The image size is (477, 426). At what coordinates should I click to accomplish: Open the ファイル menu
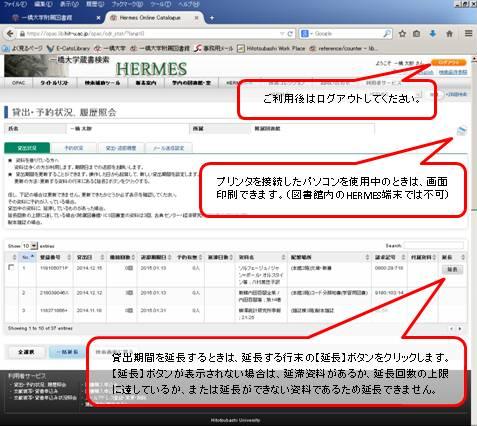click(x=15, y=4)
